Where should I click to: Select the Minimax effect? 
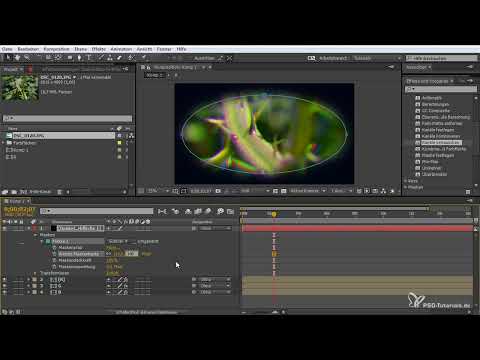(x=430, y=162)
